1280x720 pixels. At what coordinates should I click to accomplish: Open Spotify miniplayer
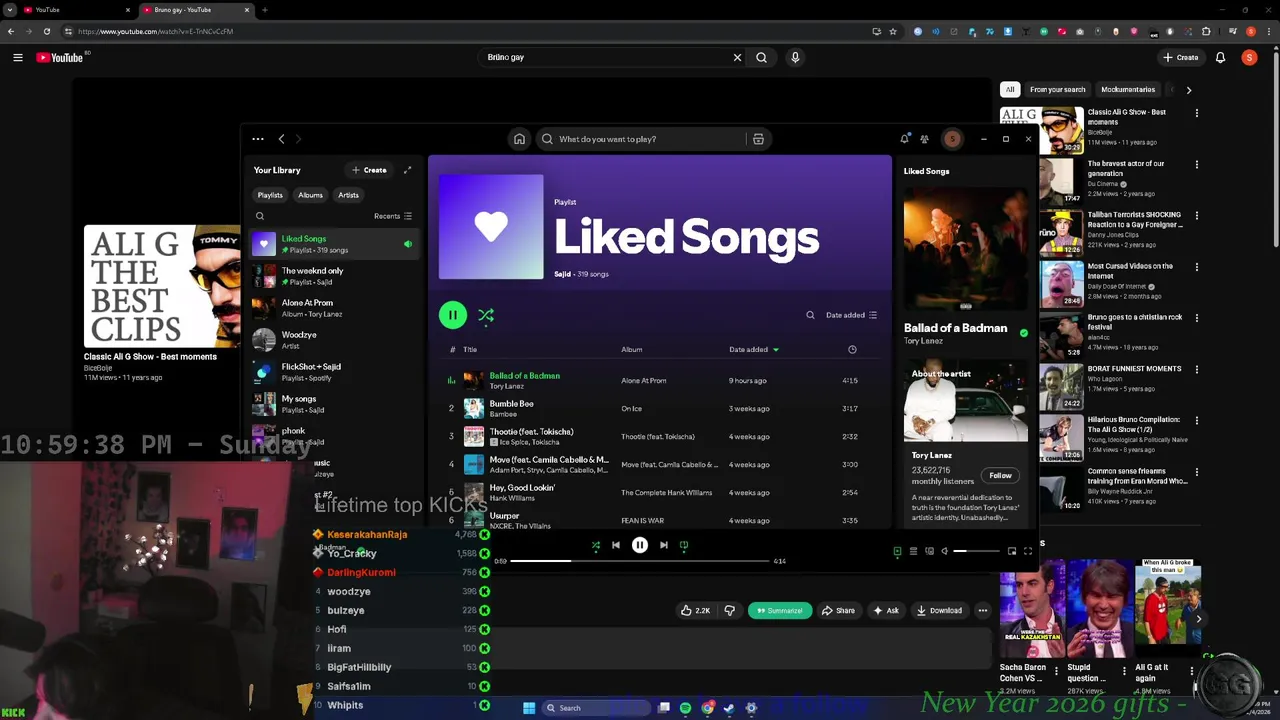point(1011,551)
